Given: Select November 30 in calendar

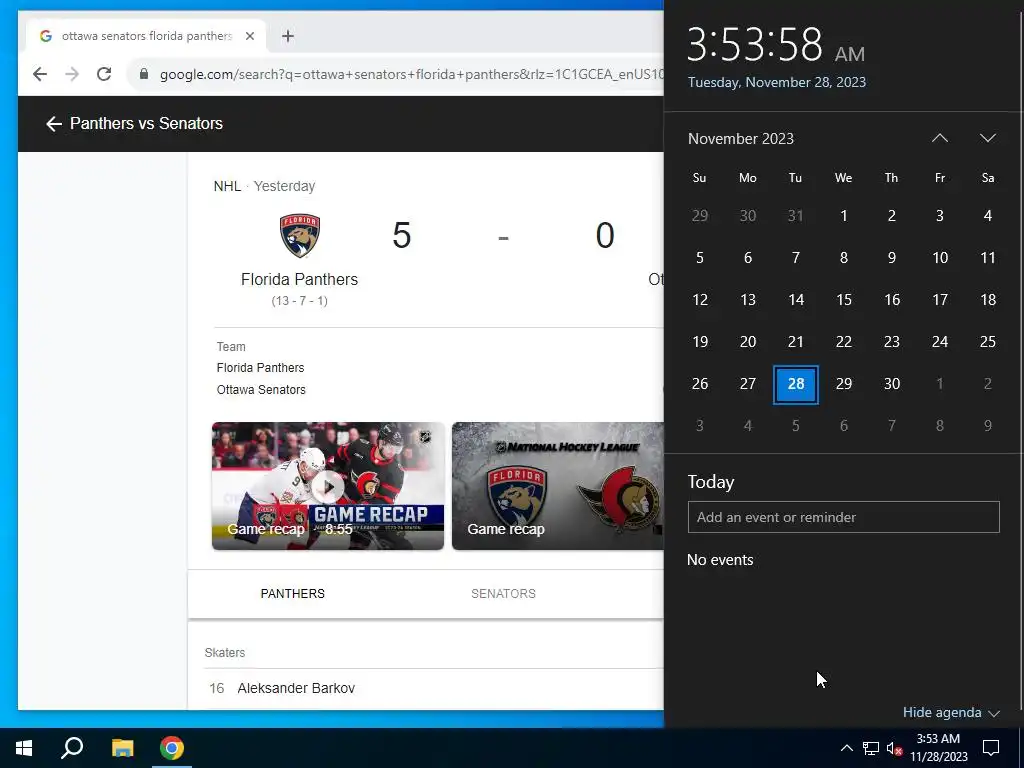Looking at the screenshot, I should pos(891,384).
